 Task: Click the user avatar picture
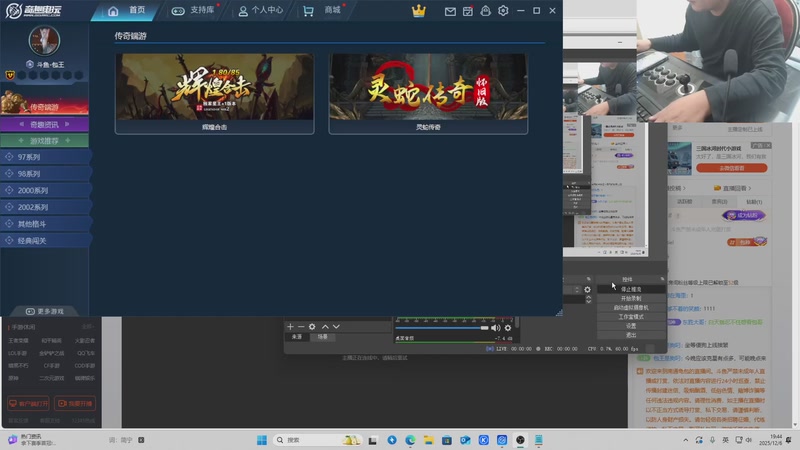click(44, 40)
